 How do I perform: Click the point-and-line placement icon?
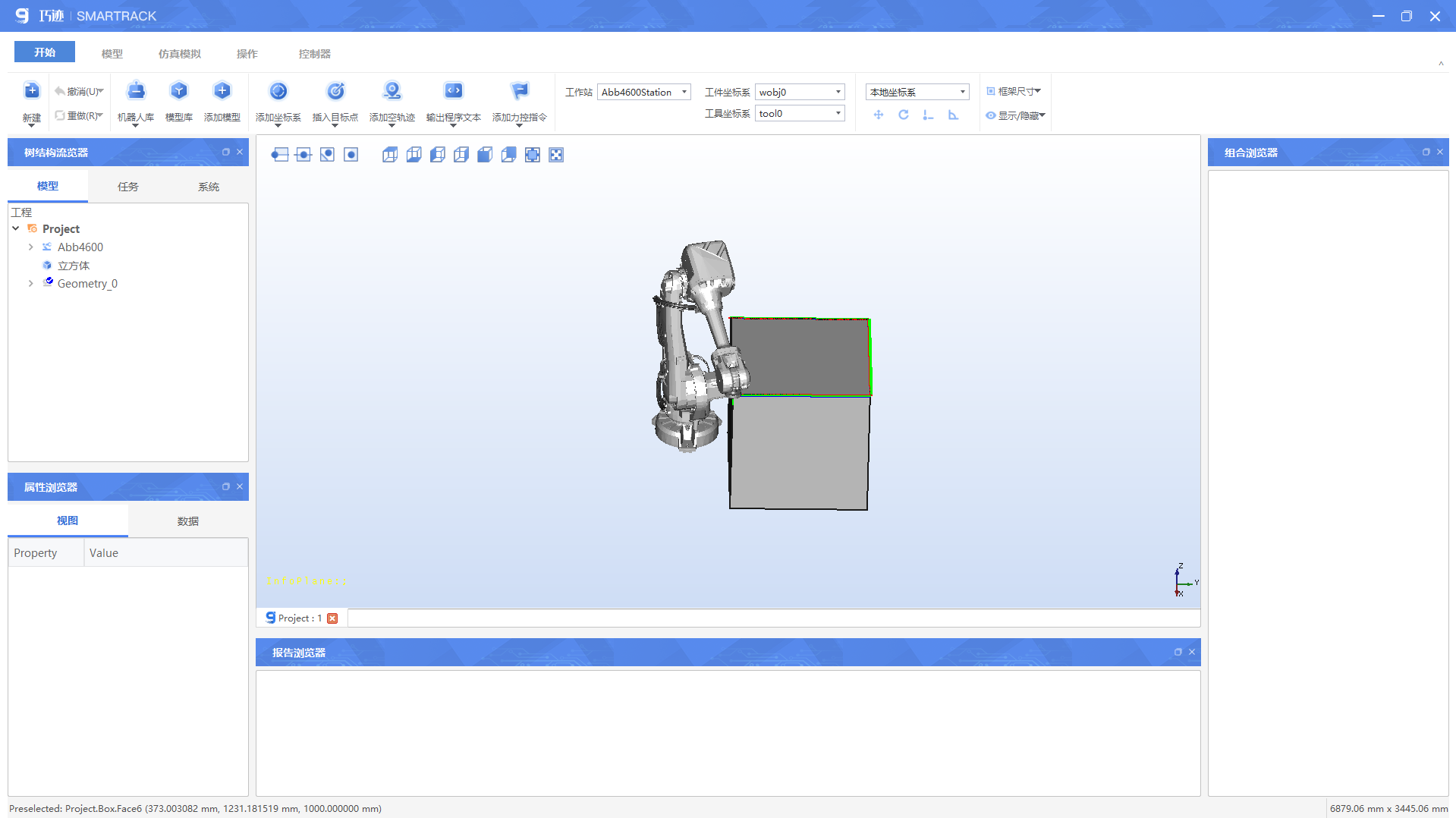pyautogui.click(x=928, y=115)
